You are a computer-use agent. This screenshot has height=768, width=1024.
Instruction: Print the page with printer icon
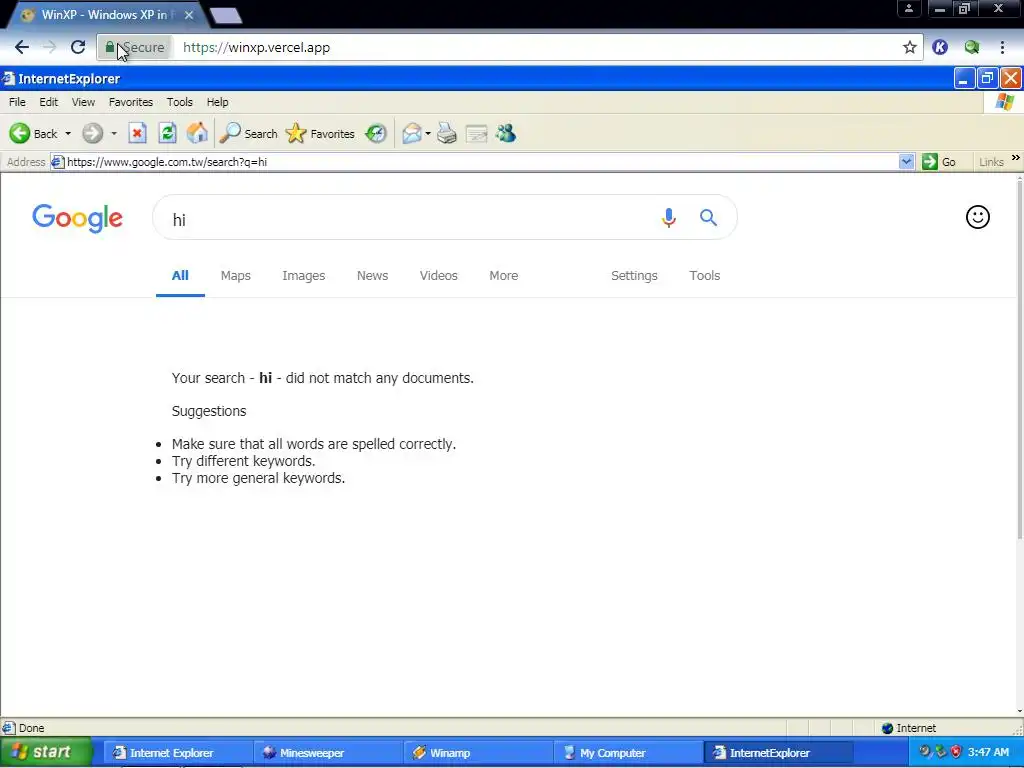(447, 134)
